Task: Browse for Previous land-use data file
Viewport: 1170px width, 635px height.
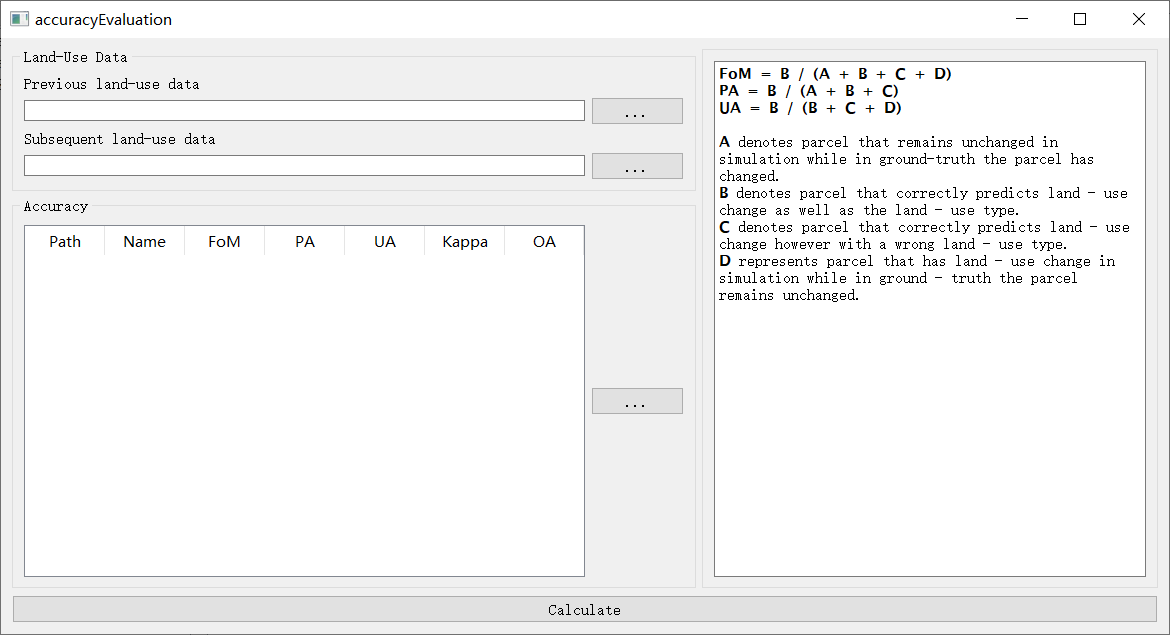Action: click(637, 111)
